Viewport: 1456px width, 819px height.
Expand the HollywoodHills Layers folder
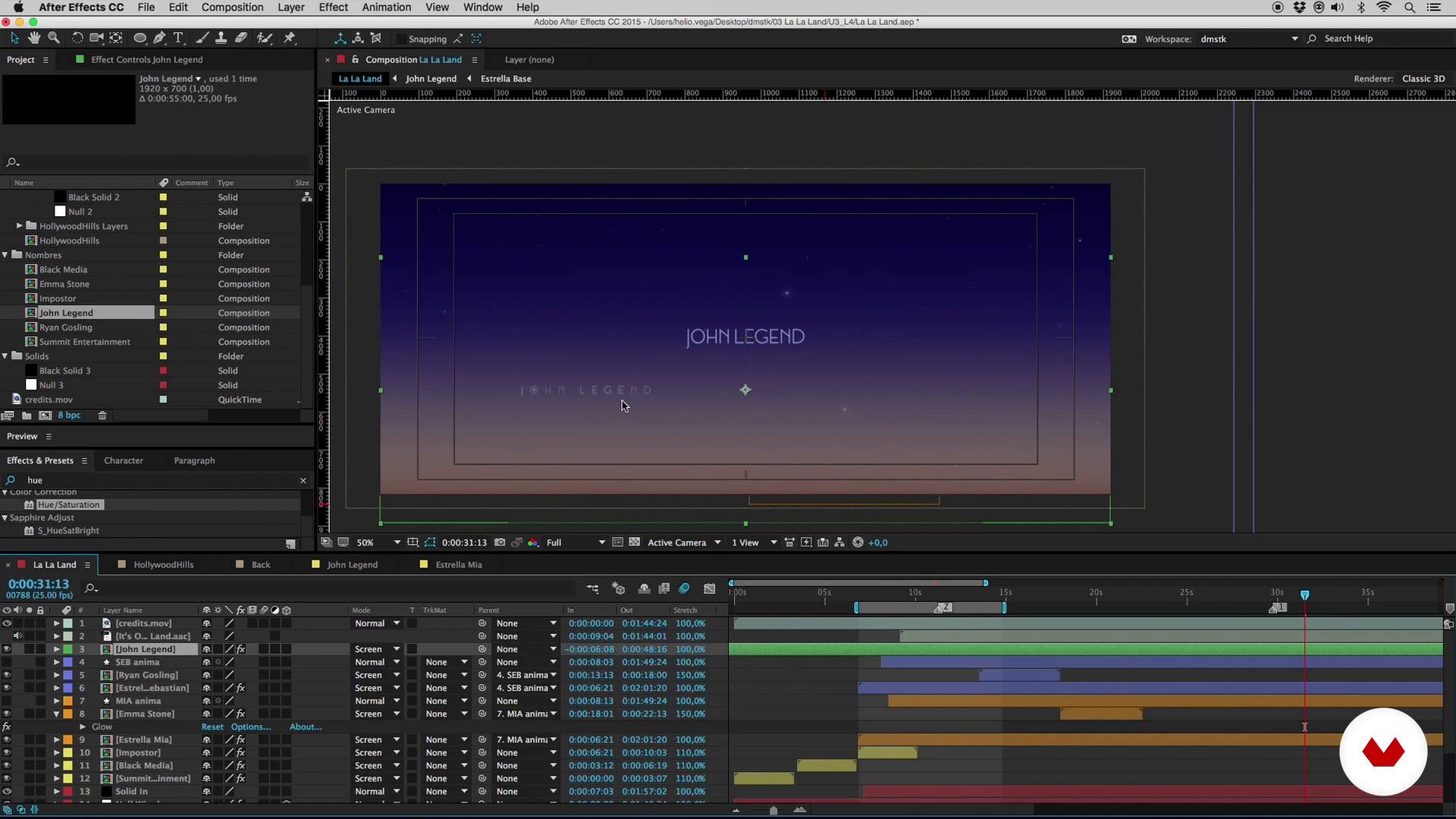tap(20, 226)
